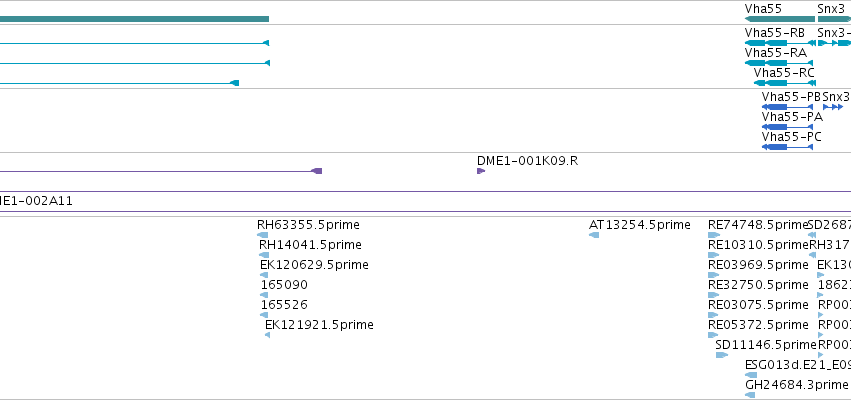Open the RH63355.5prime label

pos(308,225)
